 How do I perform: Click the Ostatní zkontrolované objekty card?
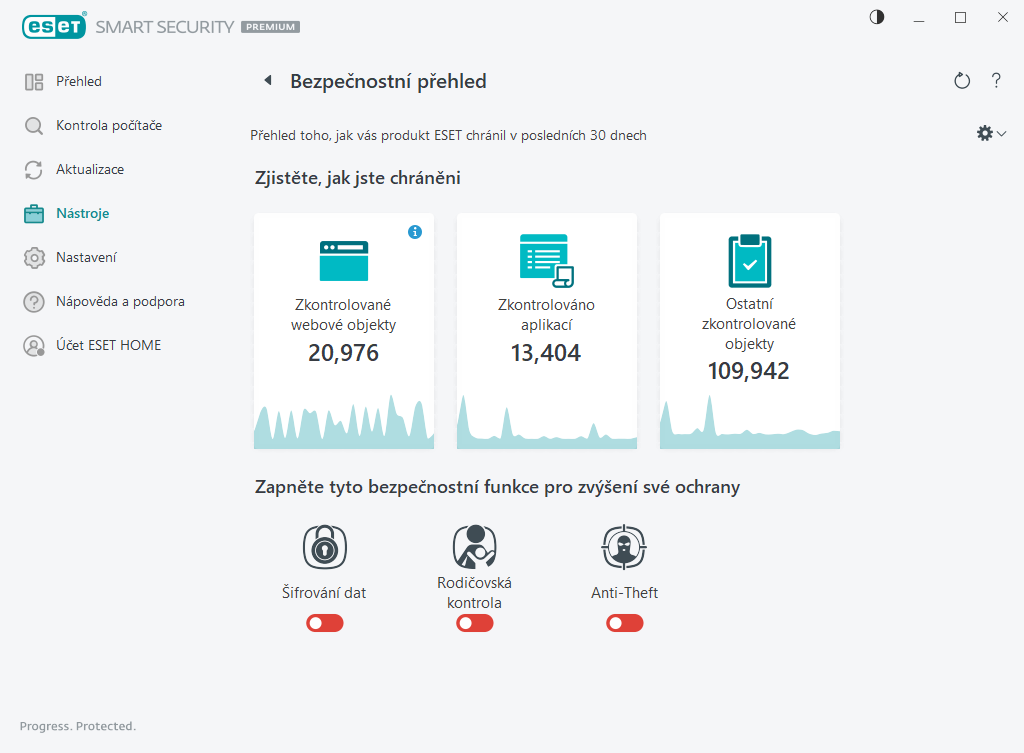[749, 330]
